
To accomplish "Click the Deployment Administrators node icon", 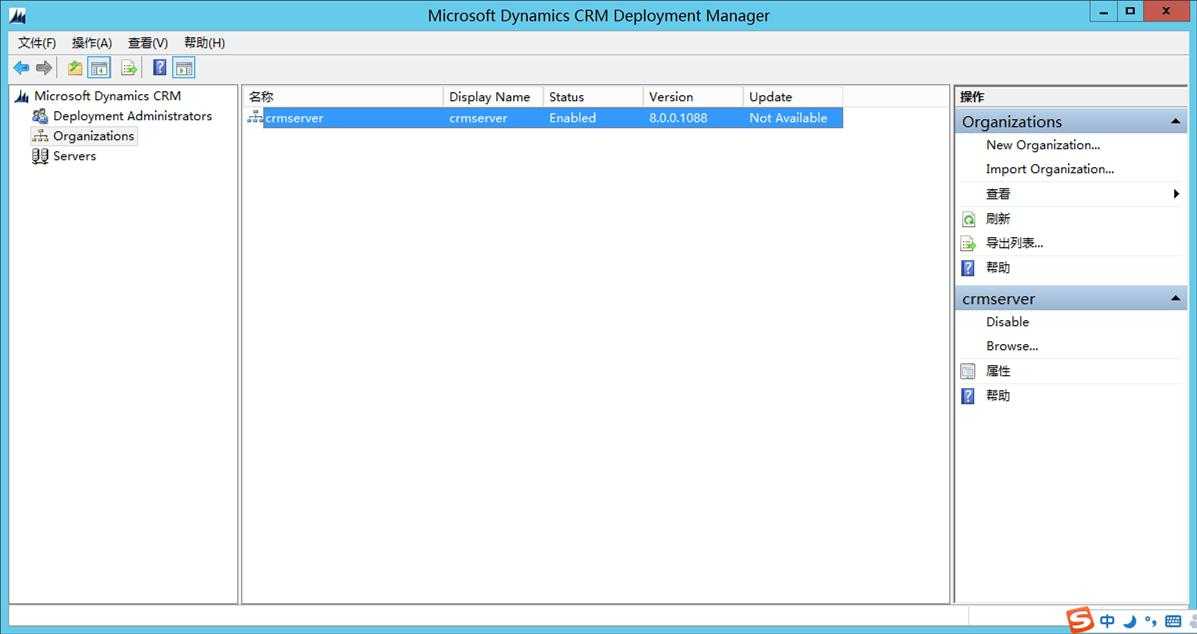I will (x=40, y=116).
